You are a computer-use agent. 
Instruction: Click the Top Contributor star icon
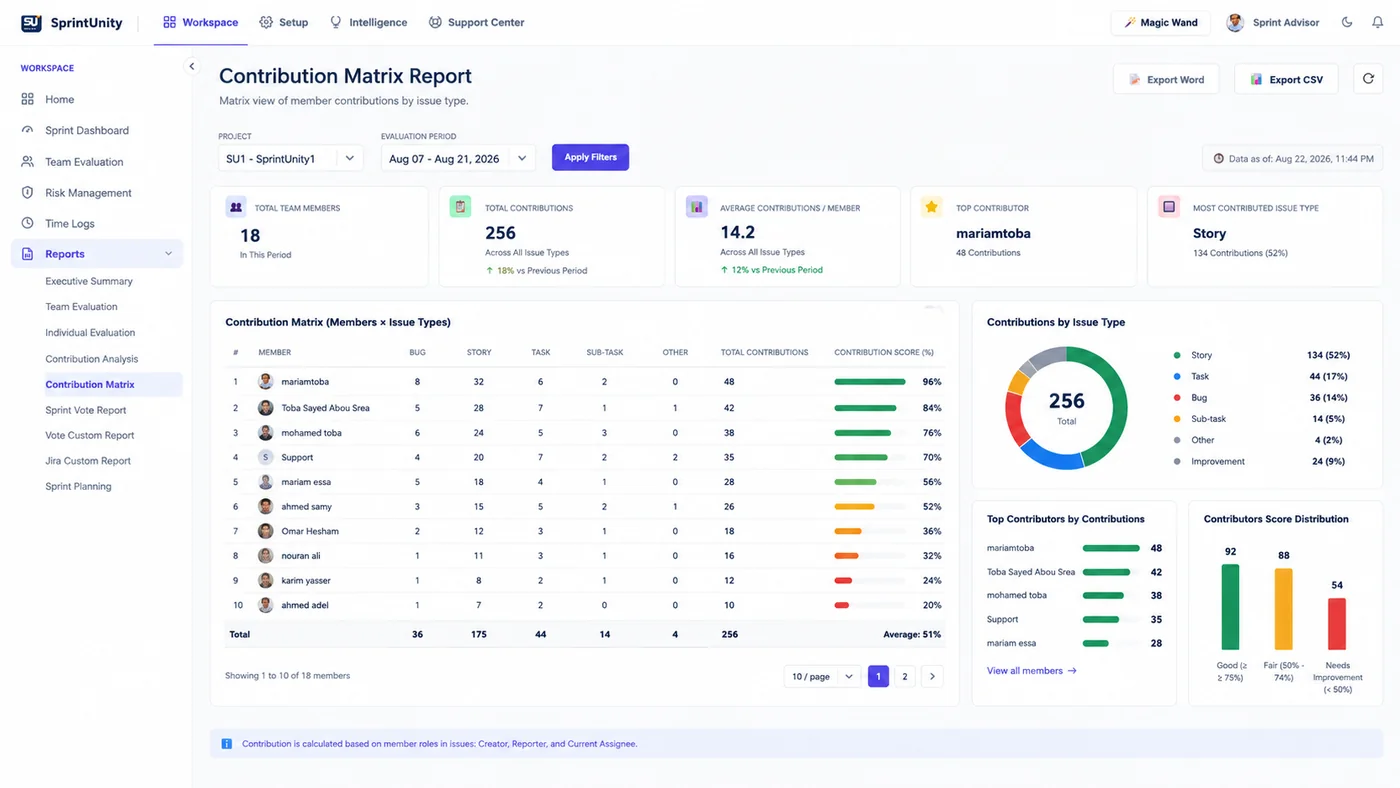pyautogui.click(x=932, y=207)
